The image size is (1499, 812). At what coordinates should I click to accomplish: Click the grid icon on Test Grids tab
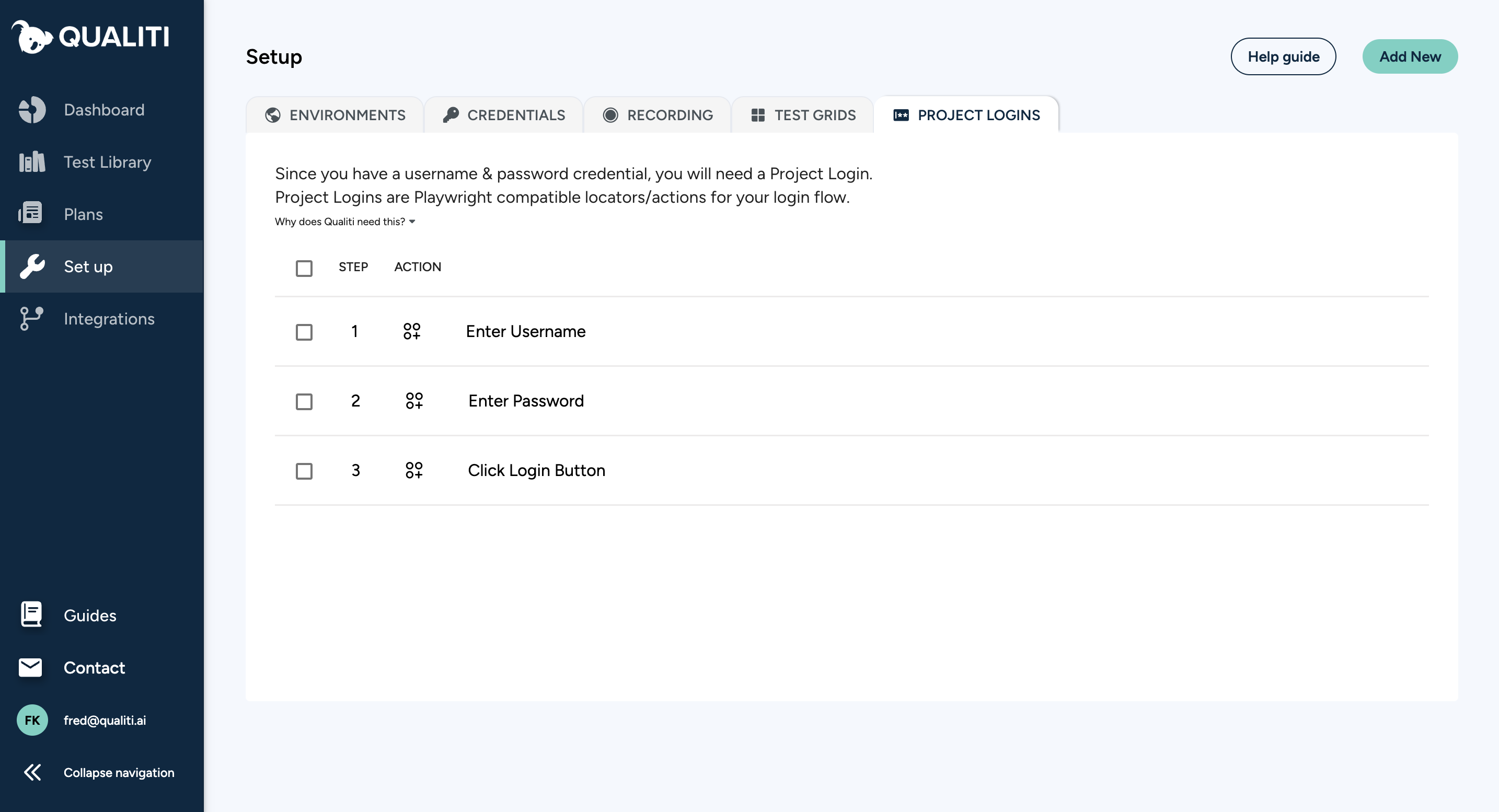[x=758, y=115]
